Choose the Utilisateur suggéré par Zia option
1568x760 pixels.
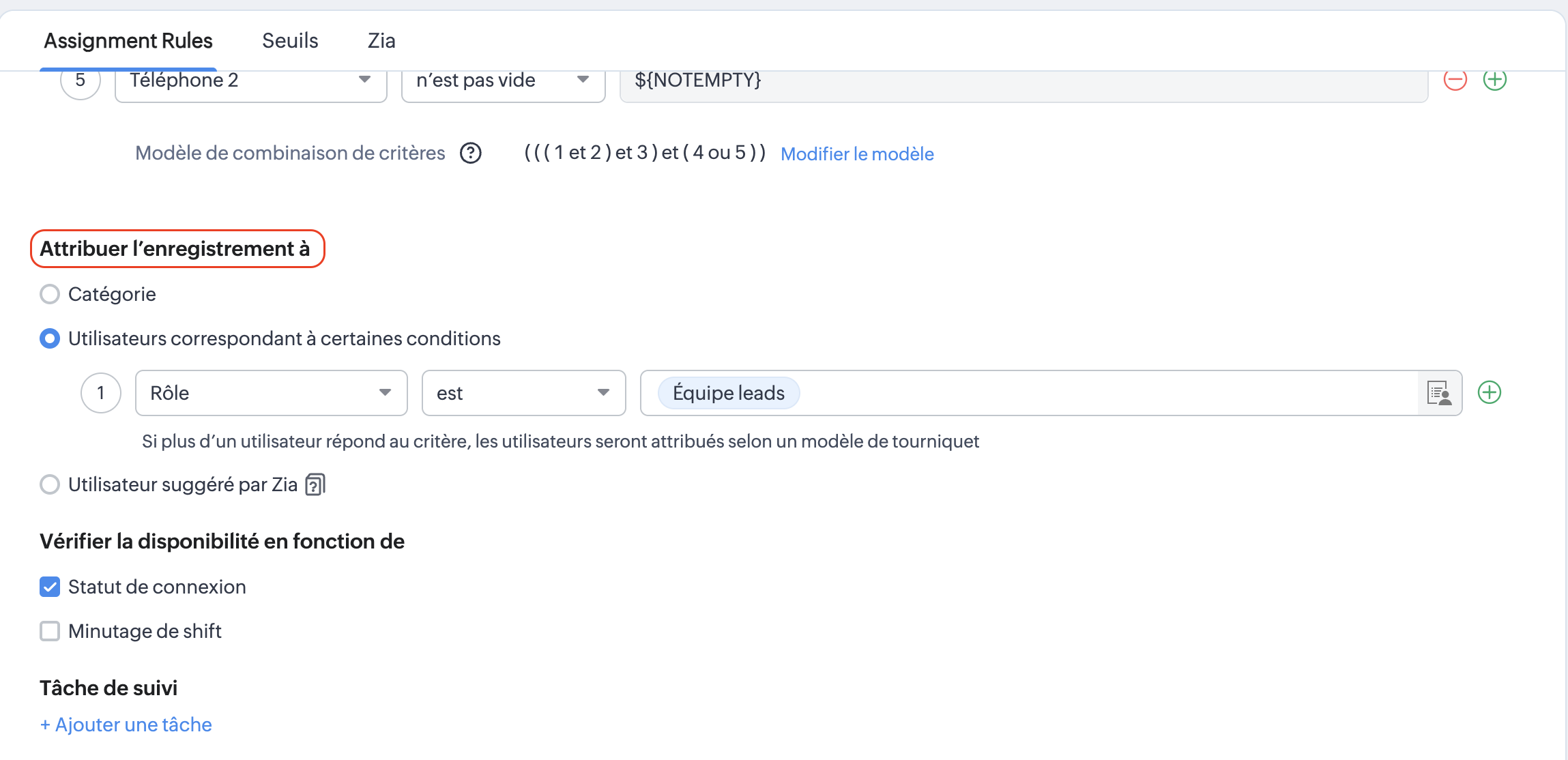[x=50, y=484]
